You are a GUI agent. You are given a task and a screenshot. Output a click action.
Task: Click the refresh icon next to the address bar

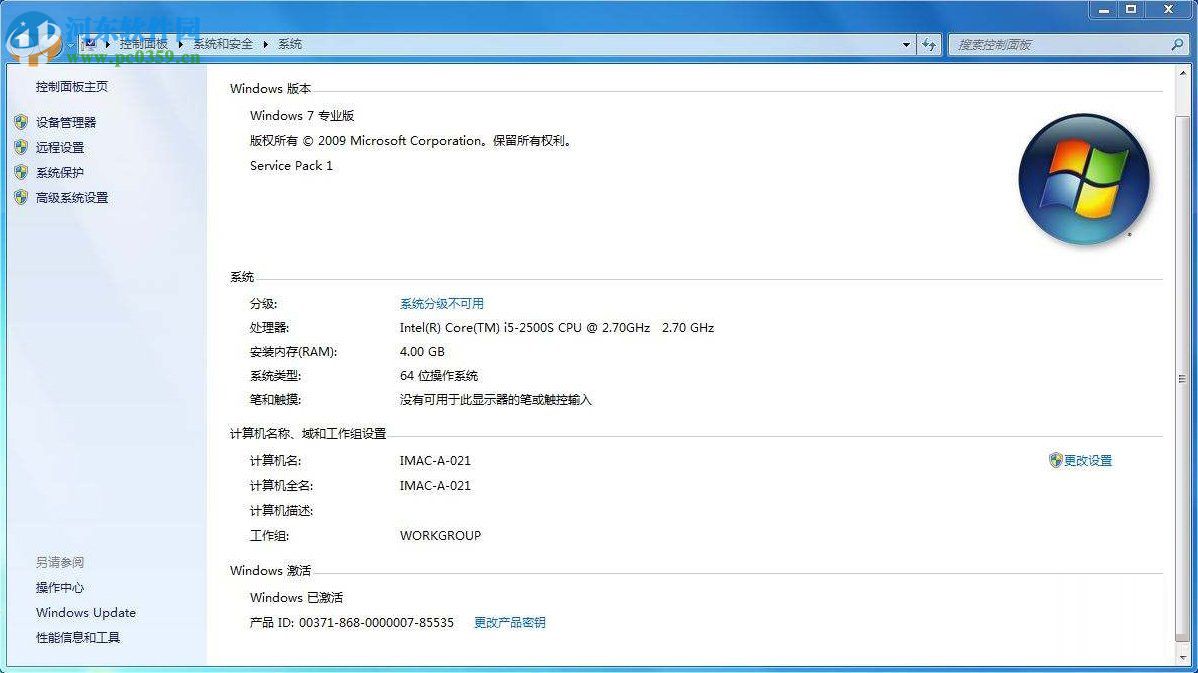coord(929,44)
